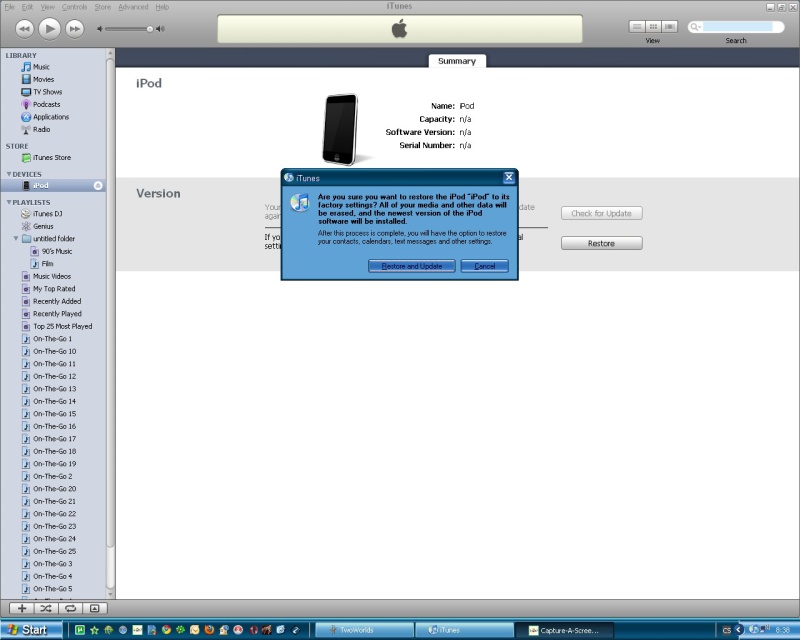
Task: Open the Windows Start menu
Action: pyautogui.click(x=31, y=630)
